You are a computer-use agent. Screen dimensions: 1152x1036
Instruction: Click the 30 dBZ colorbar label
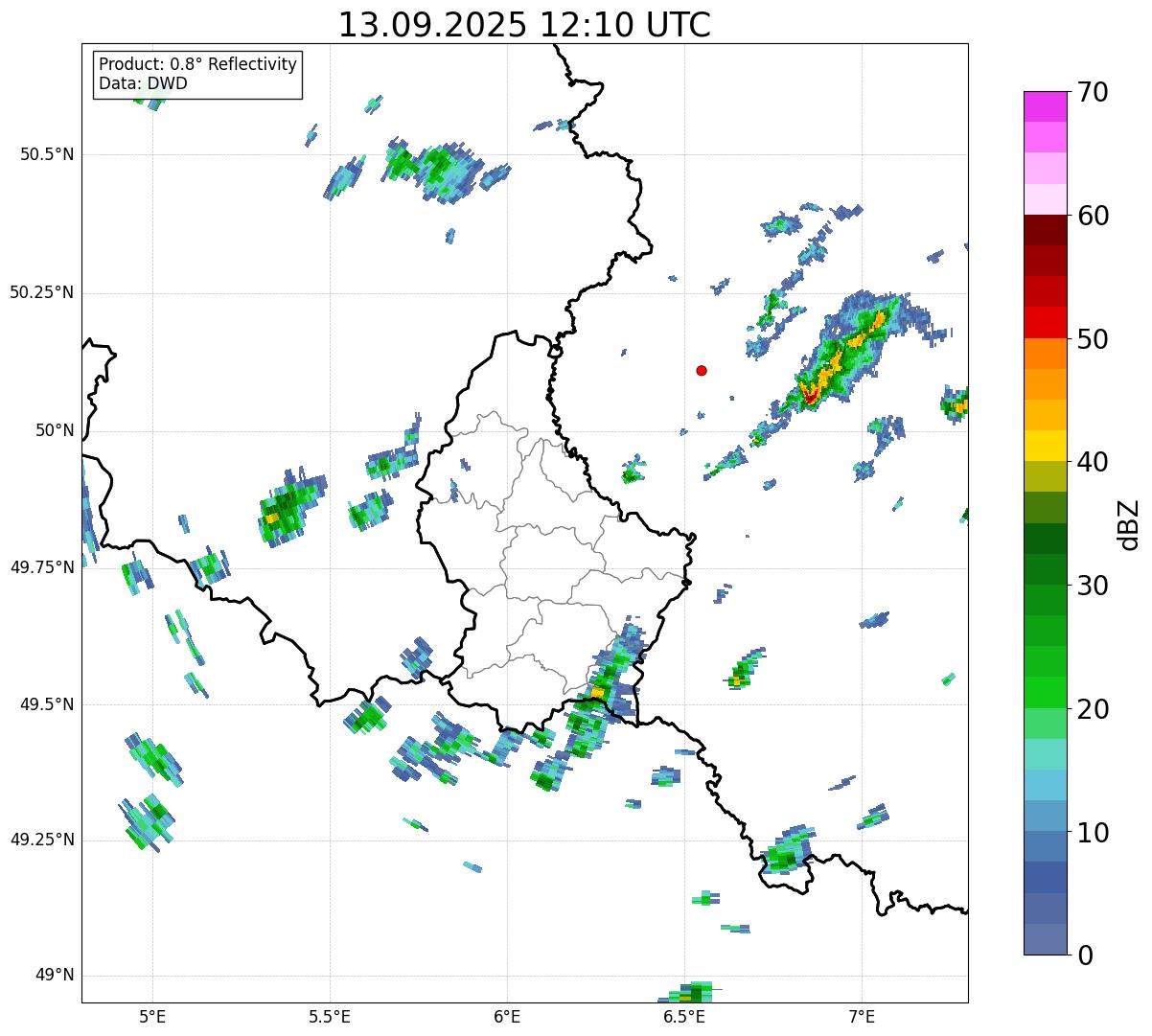point(1093,586)
